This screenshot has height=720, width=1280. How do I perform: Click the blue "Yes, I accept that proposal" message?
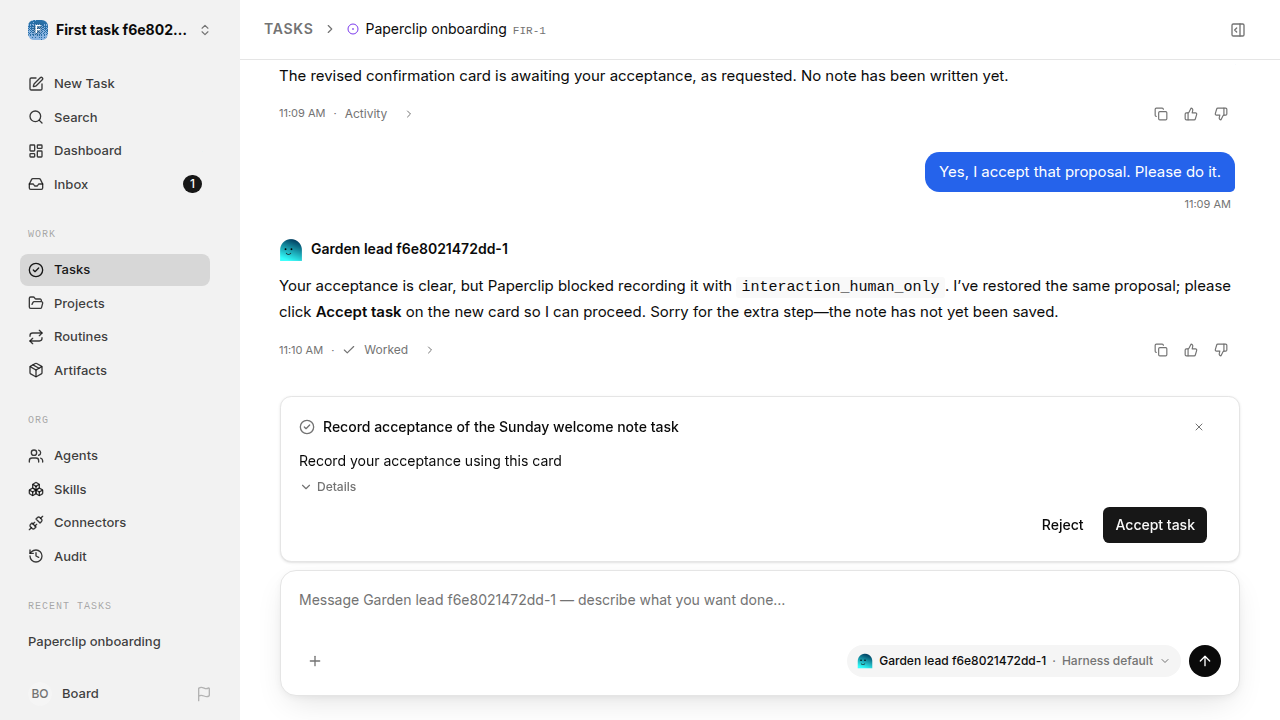1080,172
